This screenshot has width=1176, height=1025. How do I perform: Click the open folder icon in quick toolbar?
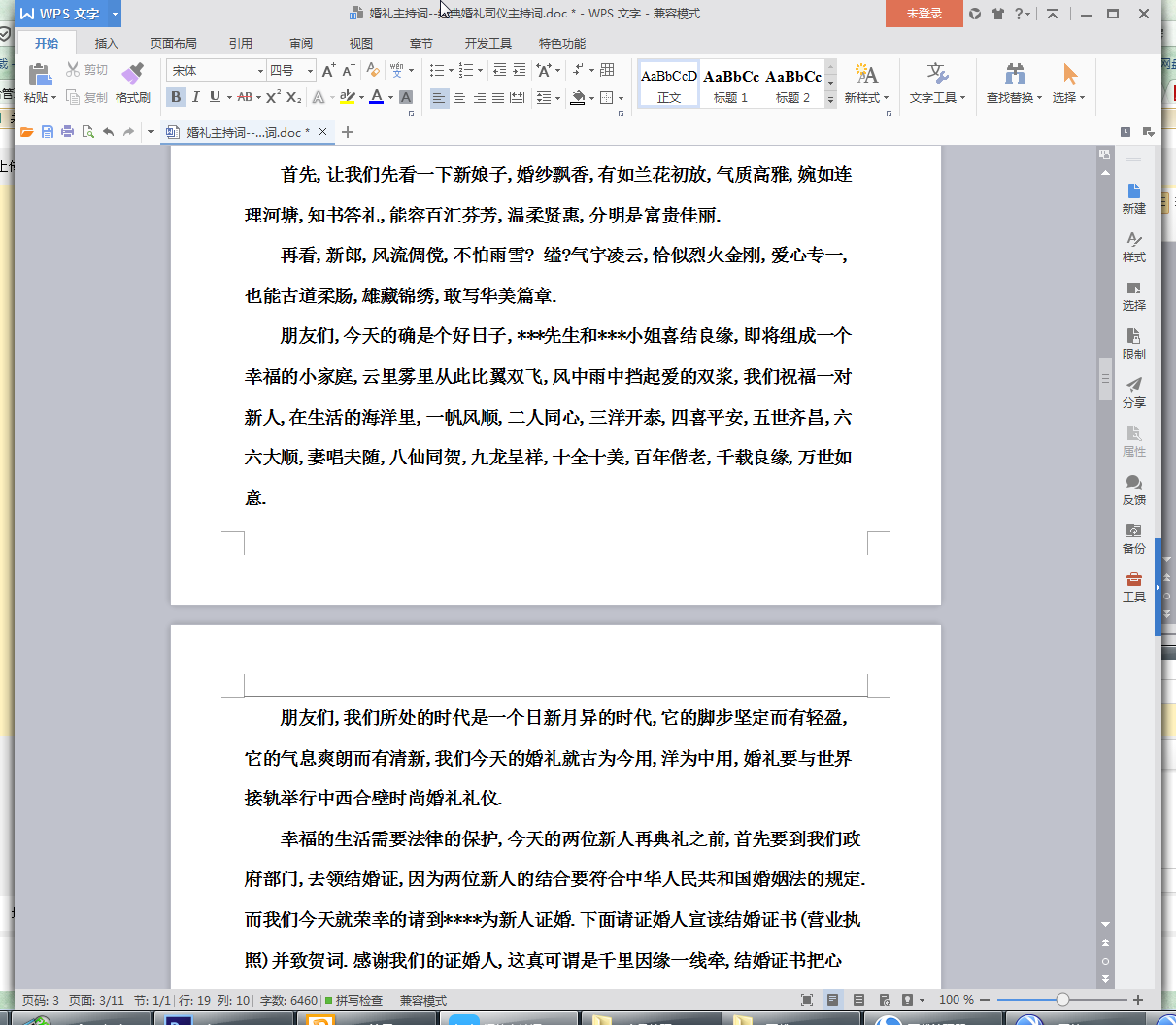(x=27, y=132)
